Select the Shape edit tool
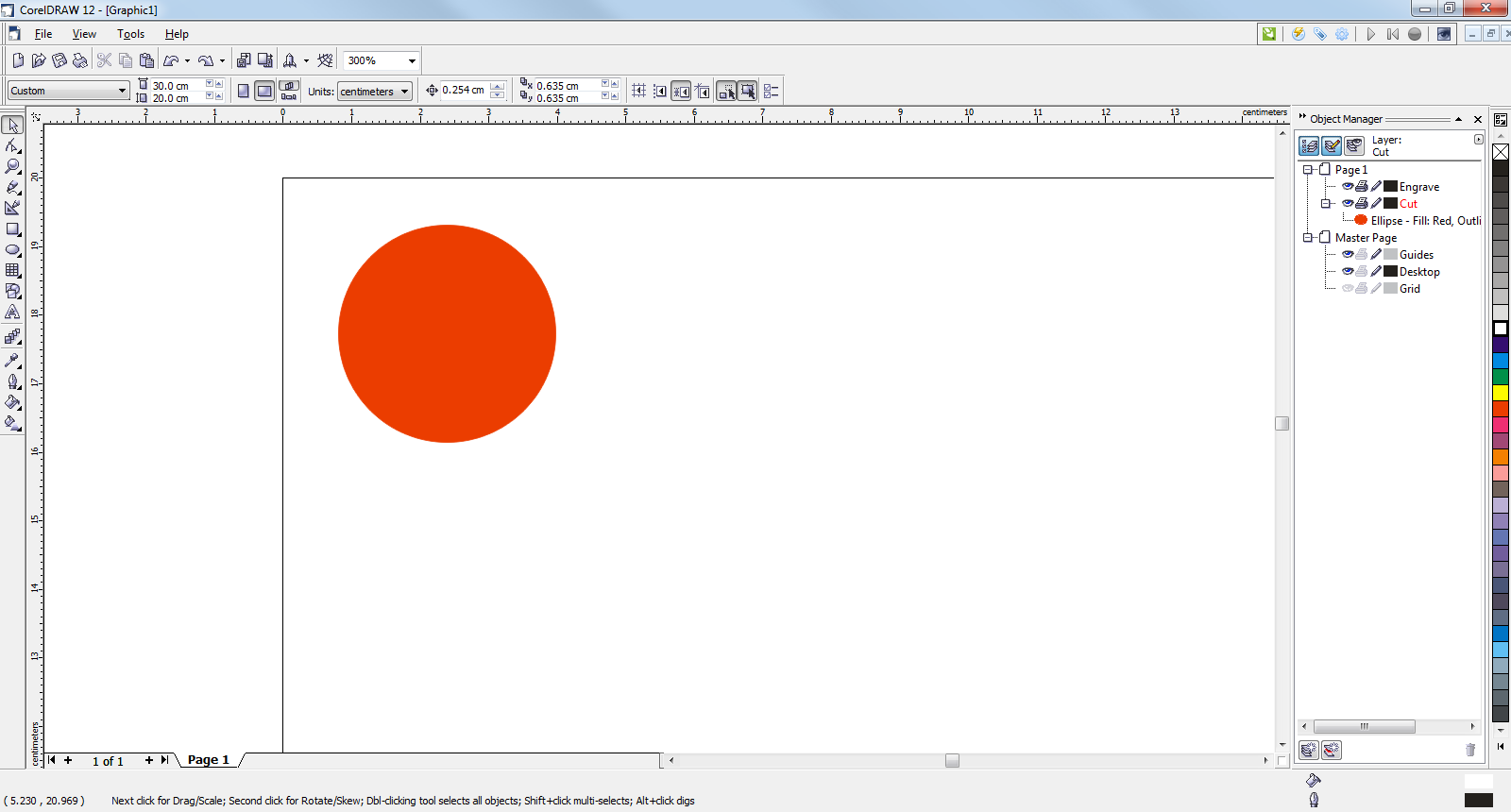Viewport: 1511px width, 812px height. [x=12, y=146]
